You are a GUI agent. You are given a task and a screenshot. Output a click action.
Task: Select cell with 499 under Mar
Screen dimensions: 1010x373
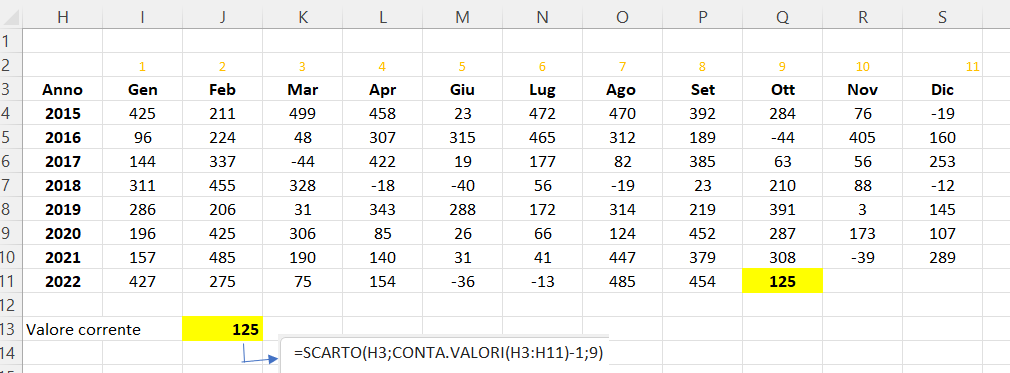[303, 114]
